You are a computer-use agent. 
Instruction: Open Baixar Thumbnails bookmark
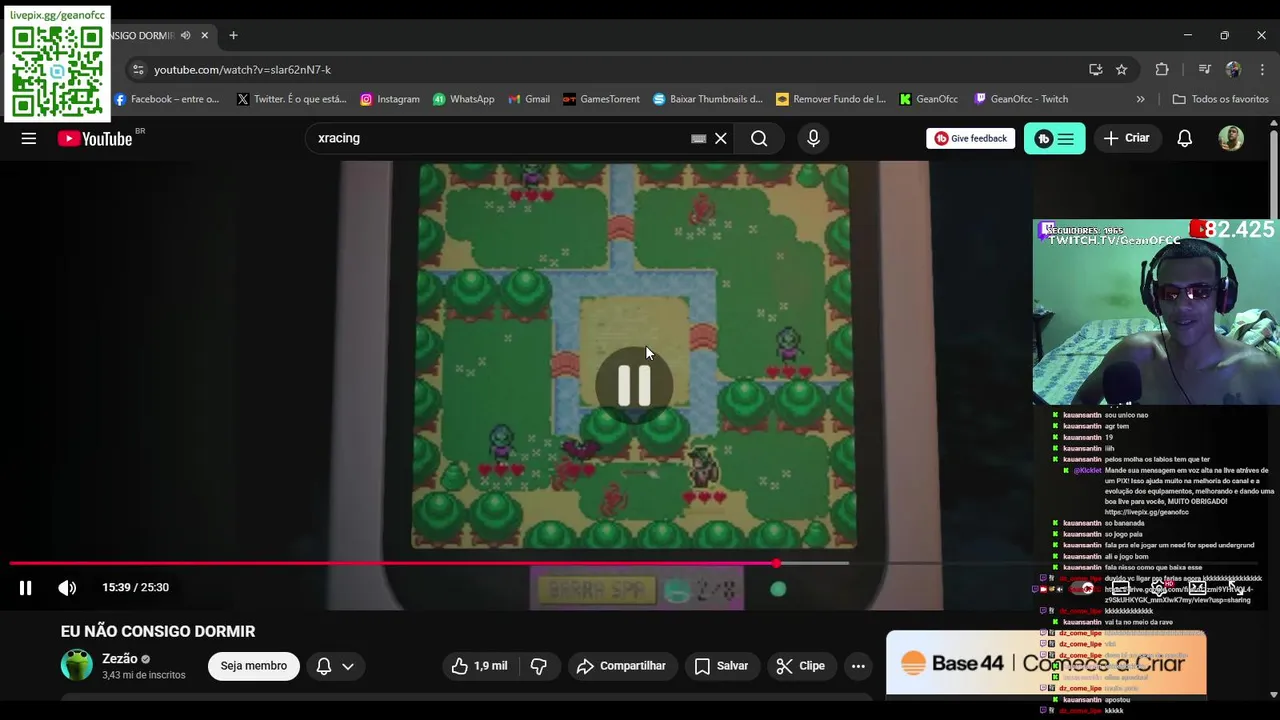(708, 99)
